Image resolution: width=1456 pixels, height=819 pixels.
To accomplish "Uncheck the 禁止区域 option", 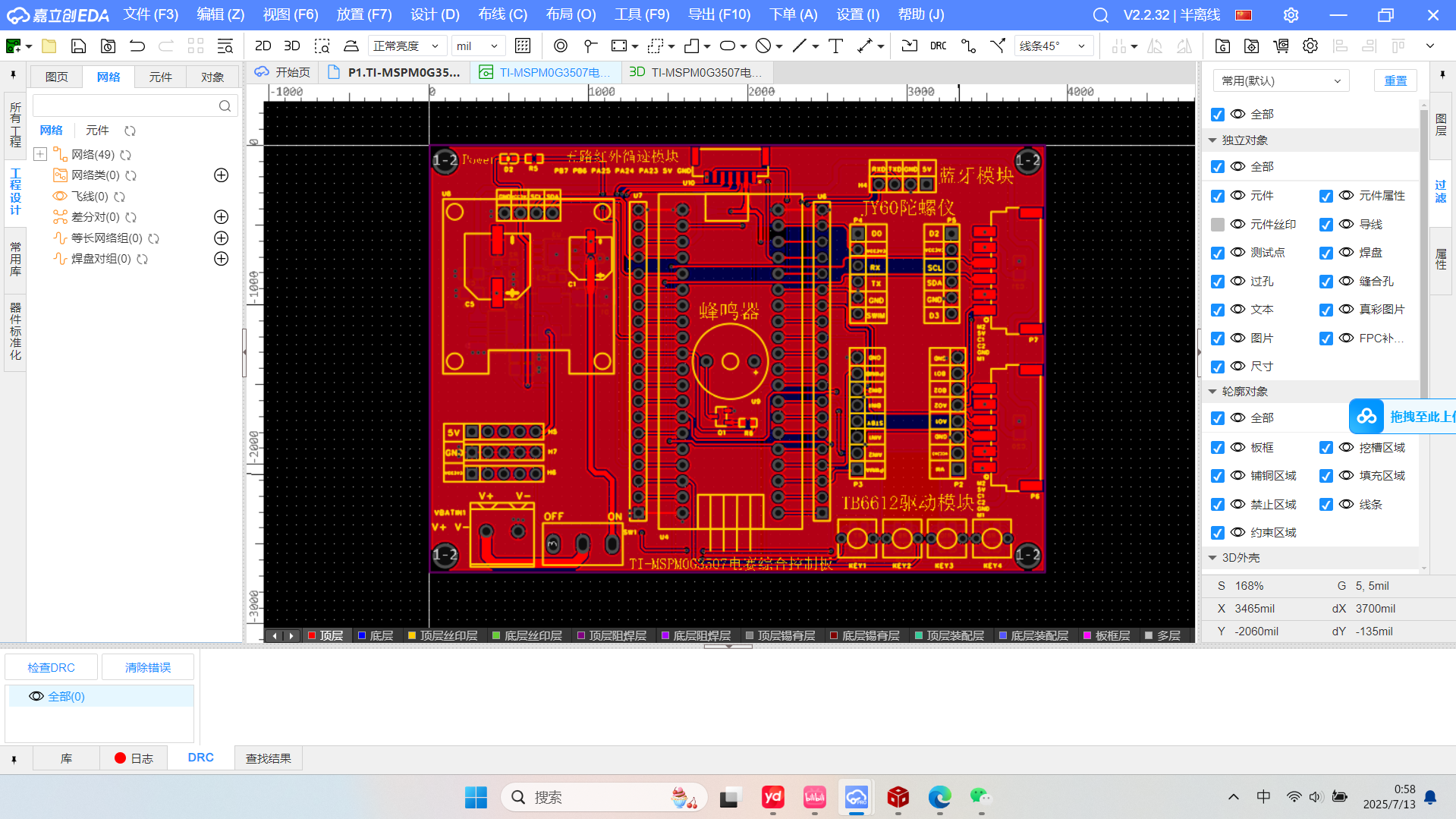I will 1218,504.
